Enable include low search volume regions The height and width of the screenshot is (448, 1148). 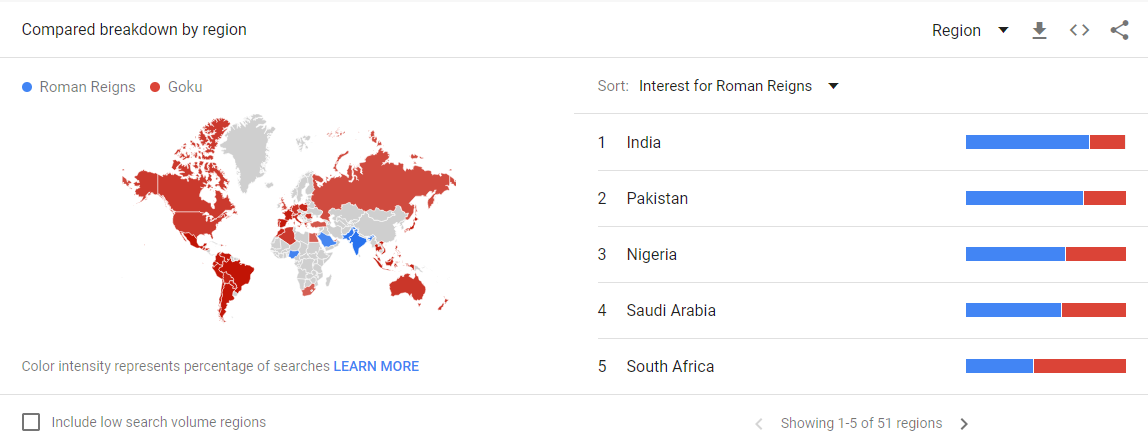pos(31,422)
